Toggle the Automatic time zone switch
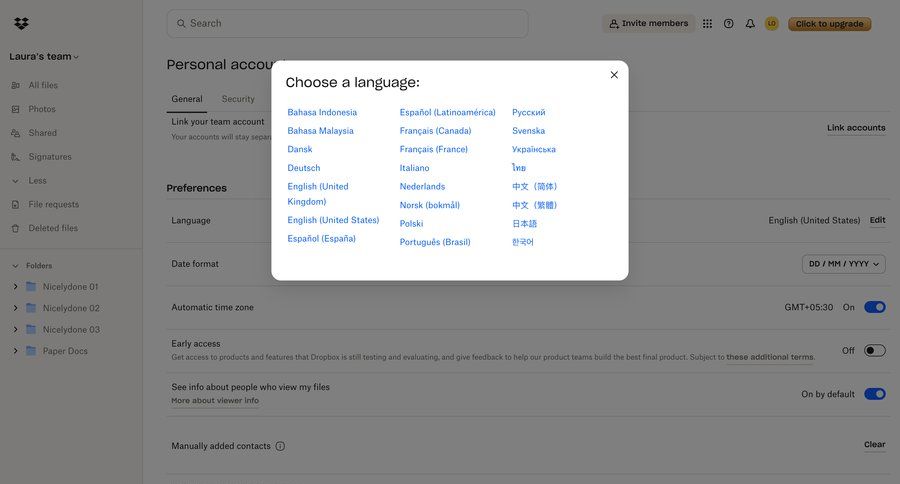 [x=874, y=307]
